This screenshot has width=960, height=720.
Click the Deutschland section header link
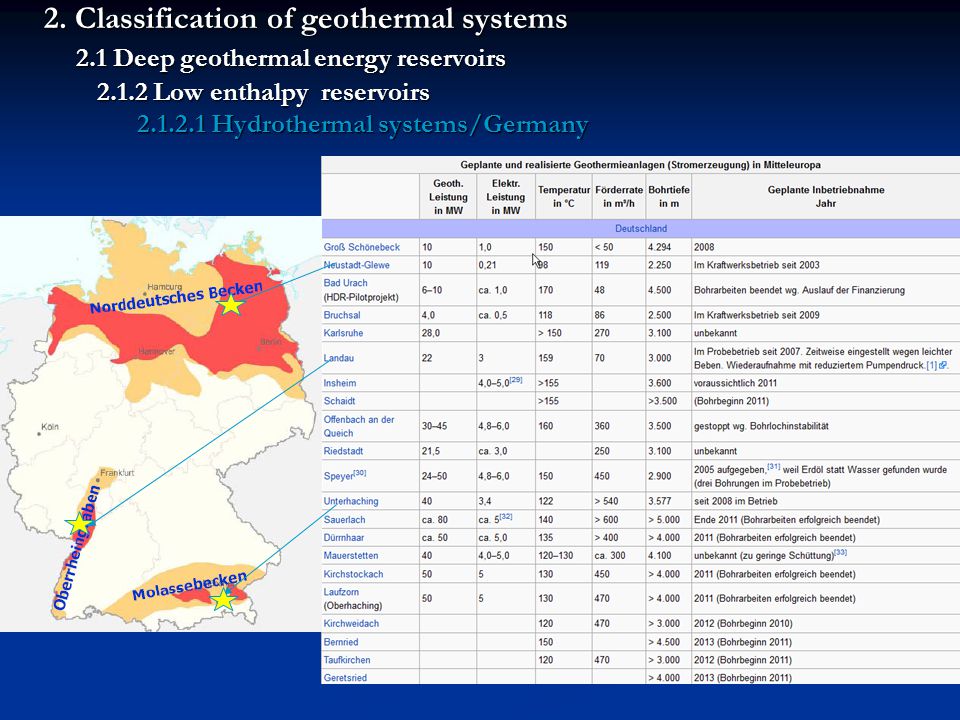point(641,228)
